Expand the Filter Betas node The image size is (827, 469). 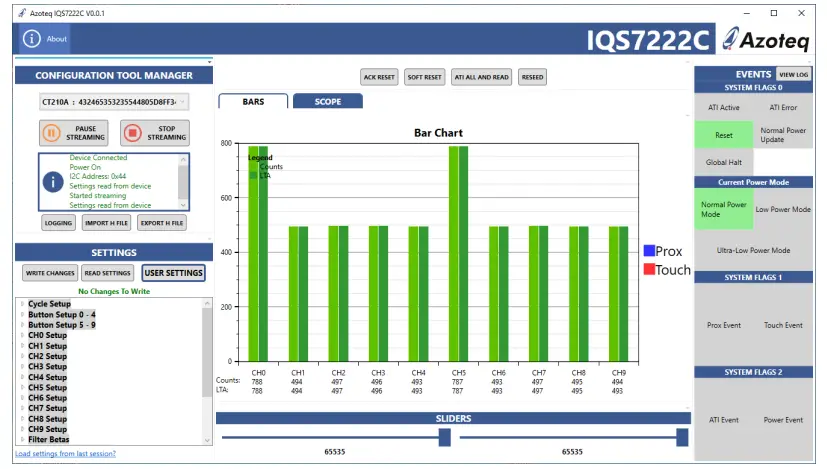(x=22, y=439)
